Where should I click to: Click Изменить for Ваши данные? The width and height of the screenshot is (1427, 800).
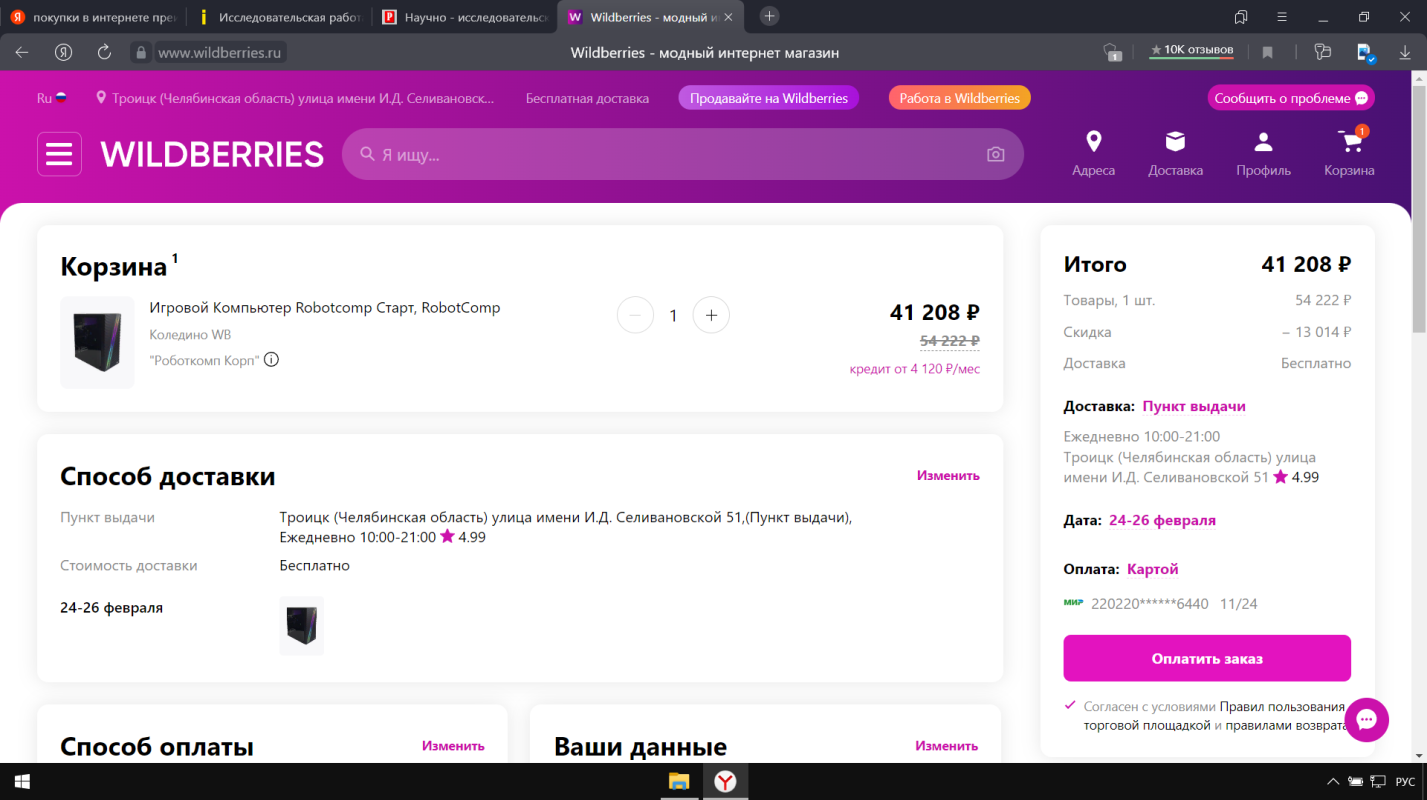[x=946, y=745]
